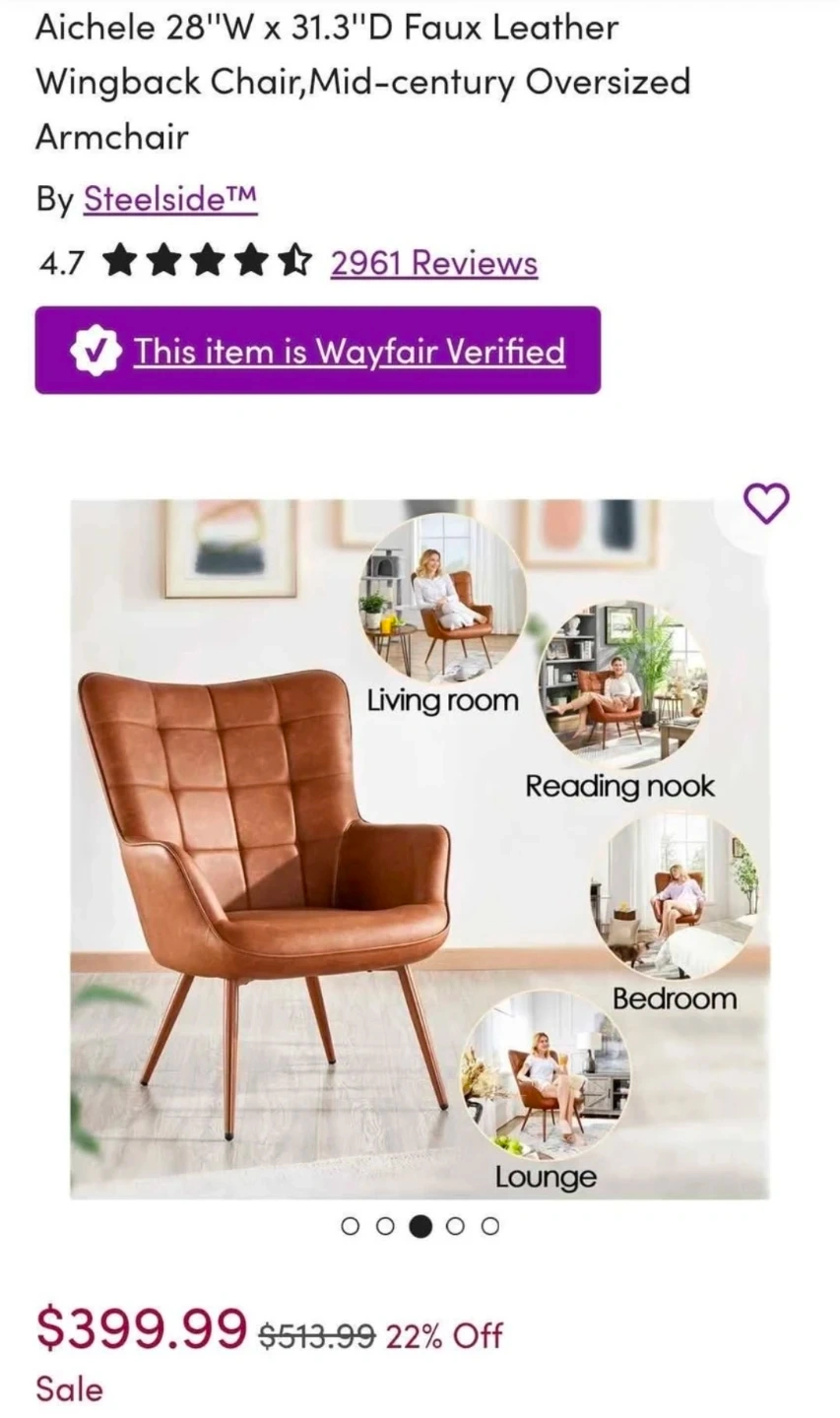Select the first image carousel dot

click(x=350, y=1226)
